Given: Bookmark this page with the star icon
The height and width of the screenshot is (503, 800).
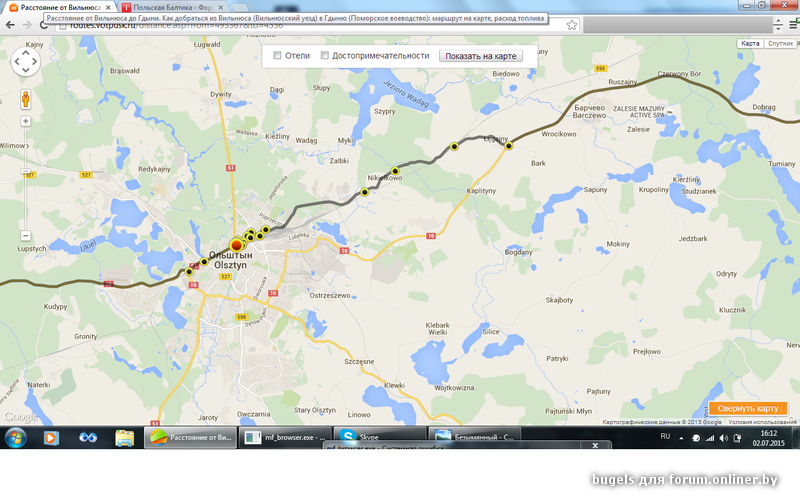Looking at the screenshot, I should (571, 25).
